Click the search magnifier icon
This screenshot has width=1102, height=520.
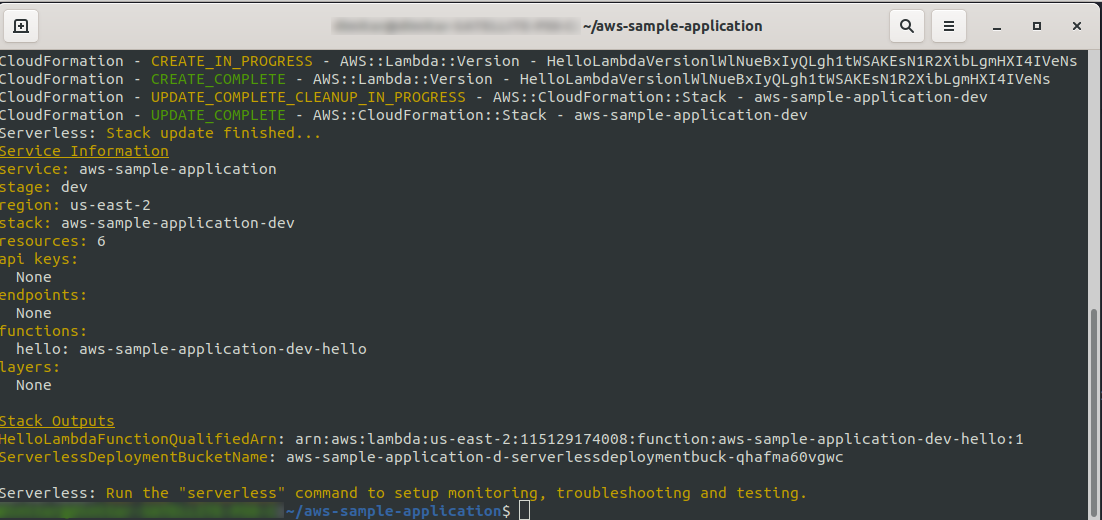(906, 26)
